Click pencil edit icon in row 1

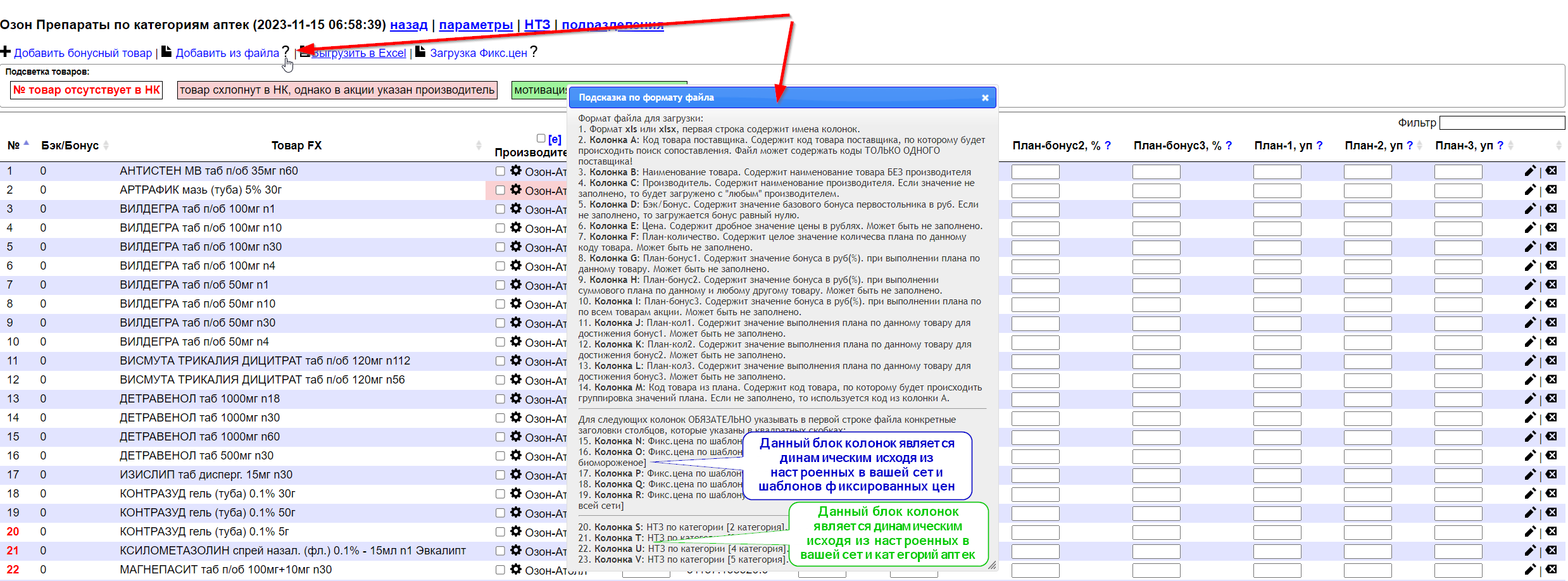(x=1530, y=171)
